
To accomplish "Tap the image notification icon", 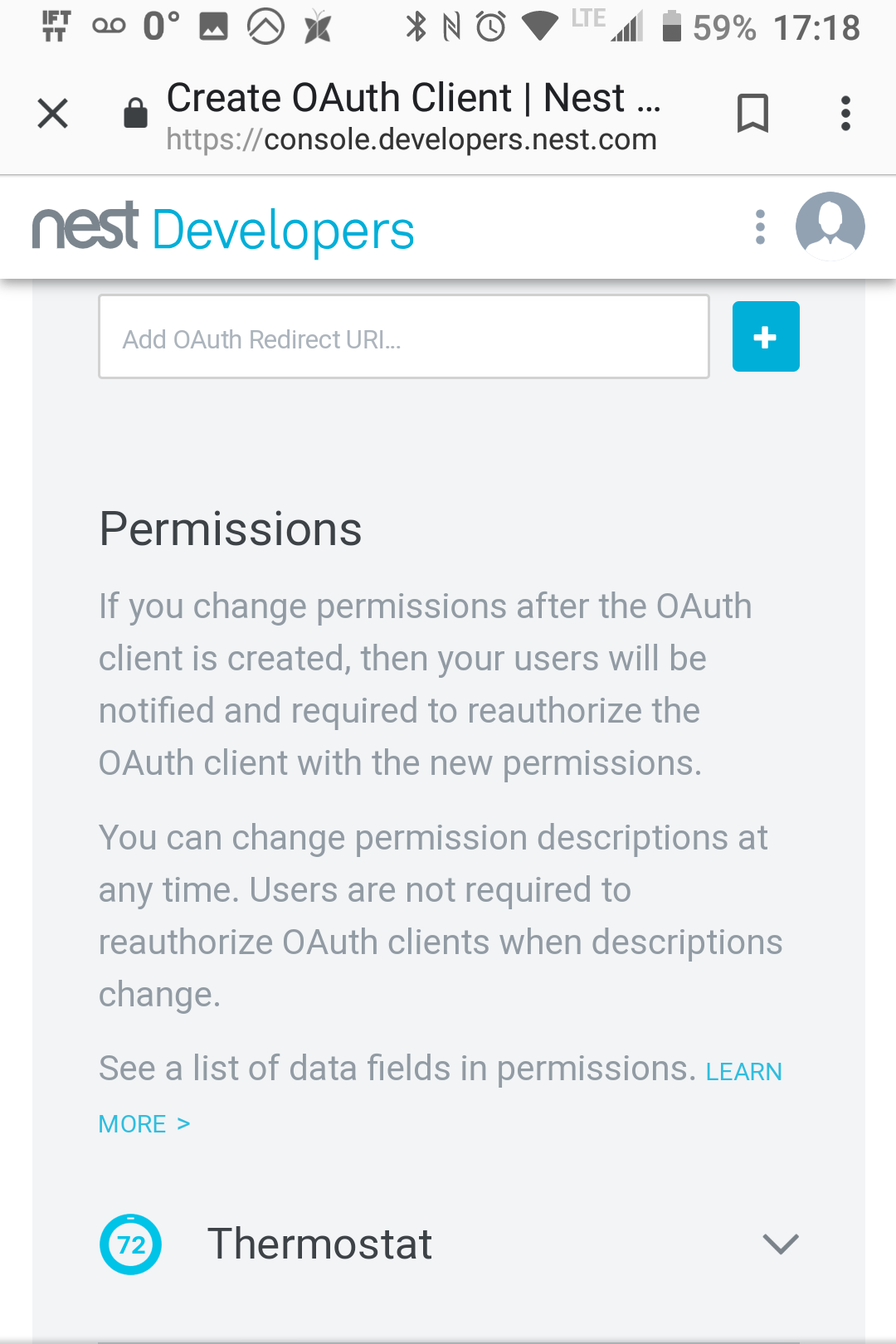I will [x=213, y=27].
